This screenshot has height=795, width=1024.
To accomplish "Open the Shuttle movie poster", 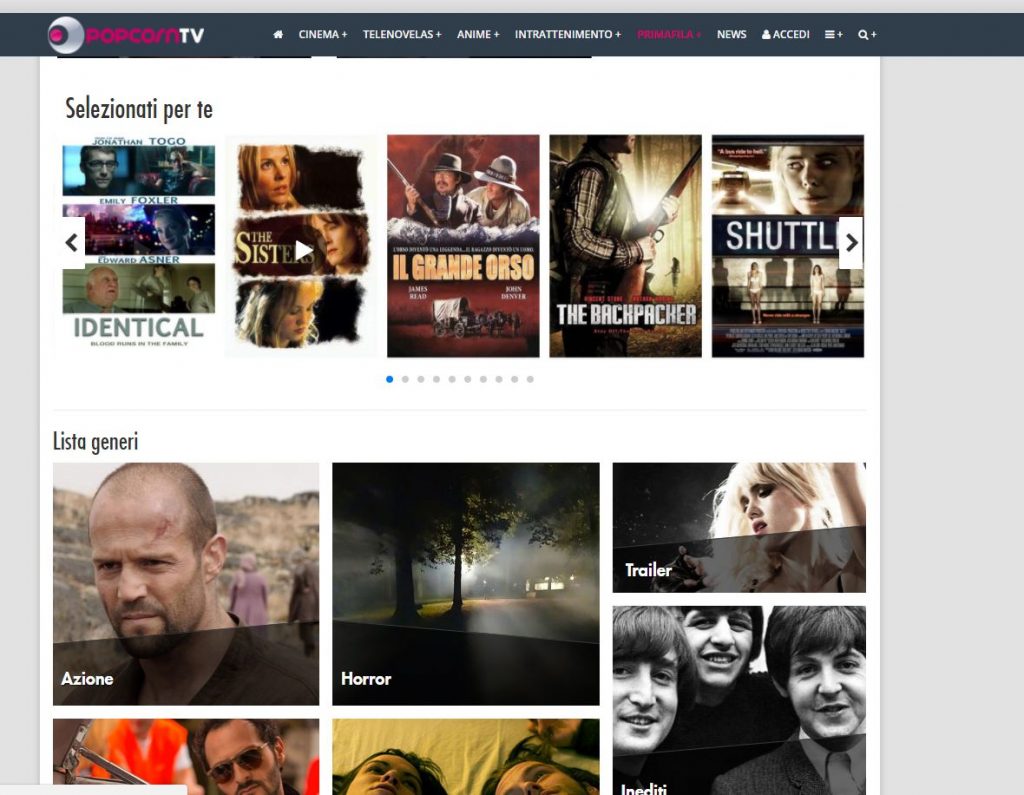I will tap(788, 246).
